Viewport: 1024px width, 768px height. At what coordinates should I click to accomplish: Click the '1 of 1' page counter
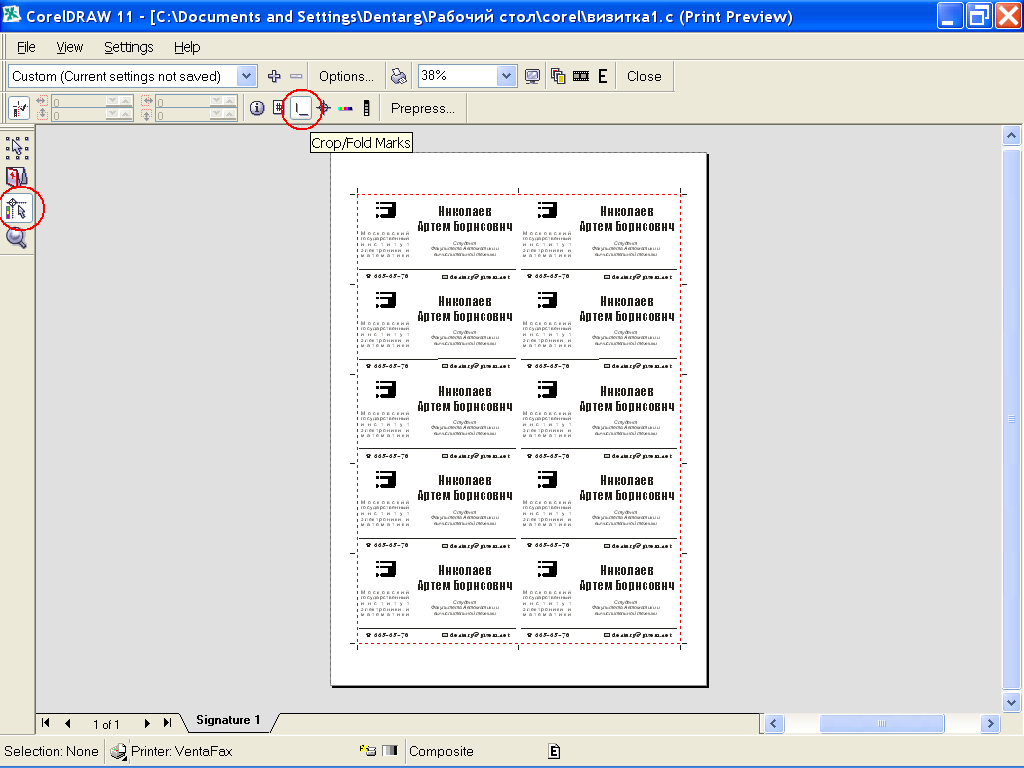106,724
